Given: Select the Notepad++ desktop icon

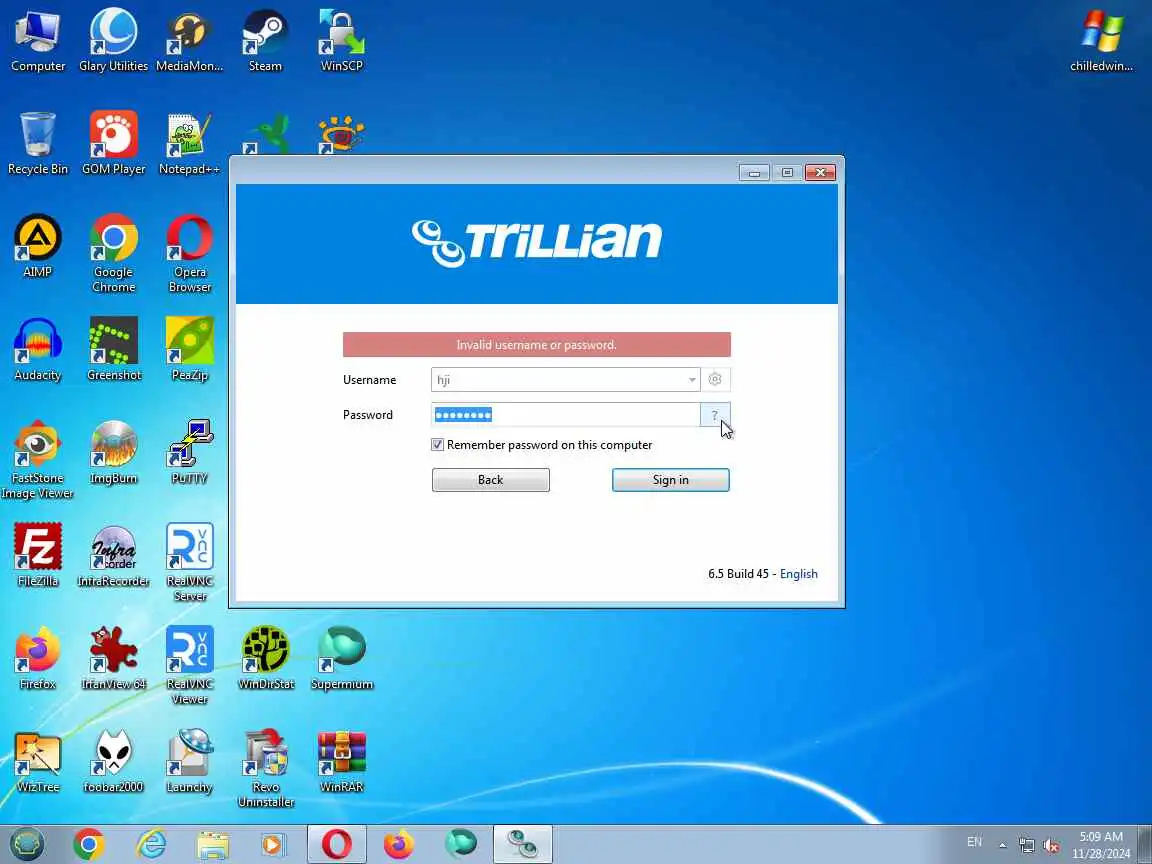Looking at the screenshot, I should click(x=190, y=143).
